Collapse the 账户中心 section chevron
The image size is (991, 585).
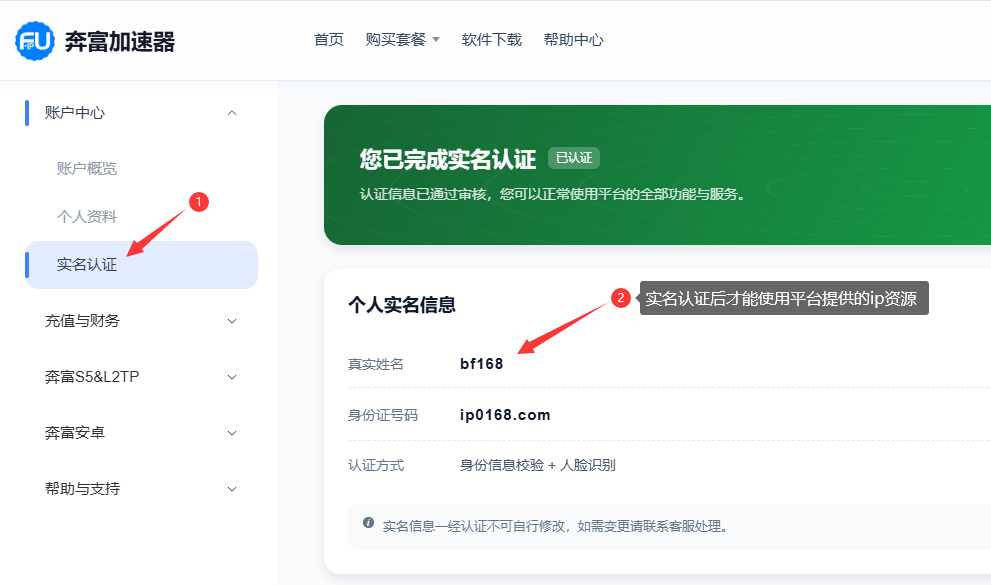(232, 113)
